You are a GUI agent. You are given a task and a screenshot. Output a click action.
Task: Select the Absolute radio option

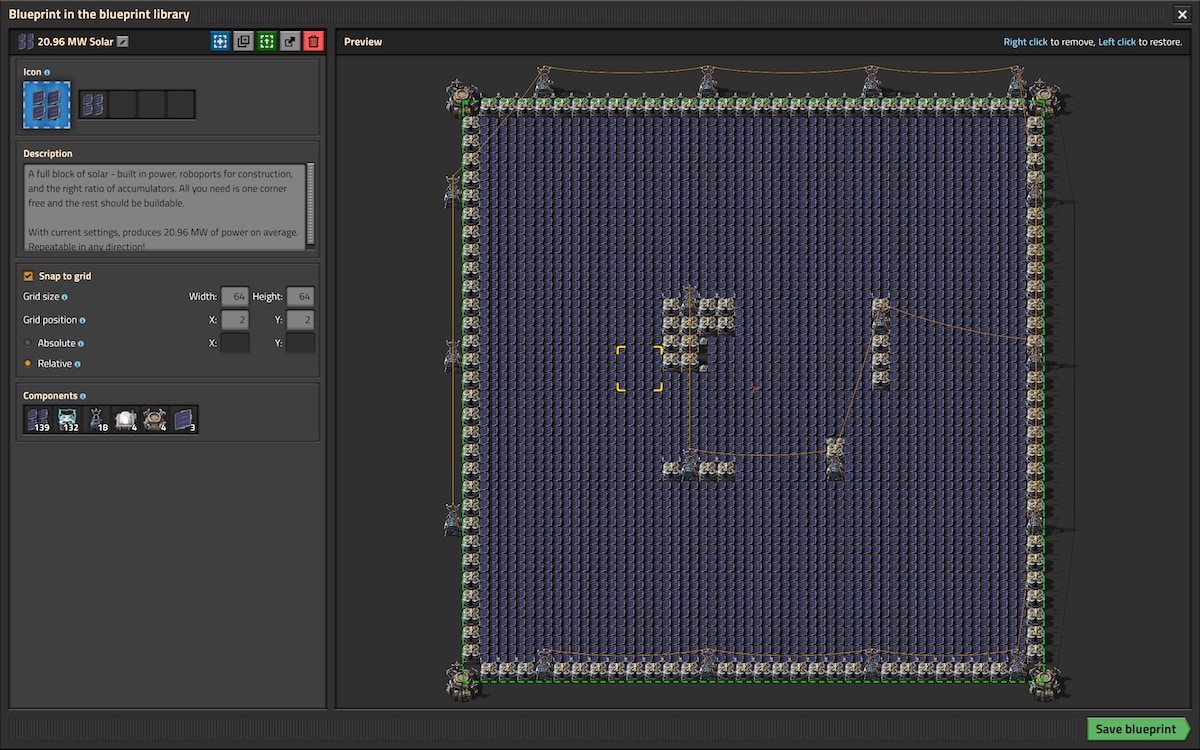28,343
